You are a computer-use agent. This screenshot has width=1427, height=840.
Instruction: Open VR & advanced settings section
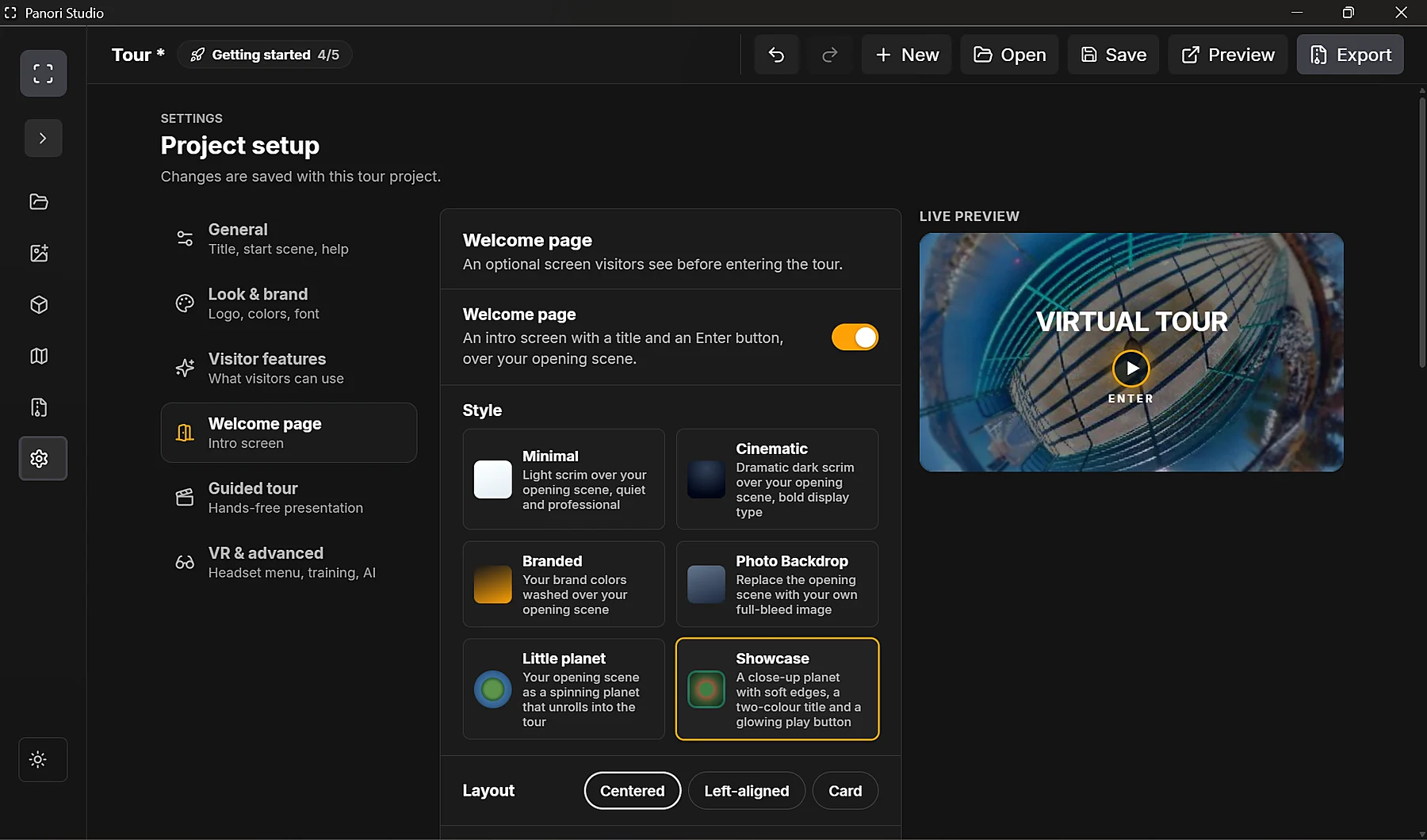(x=289, y=562)
